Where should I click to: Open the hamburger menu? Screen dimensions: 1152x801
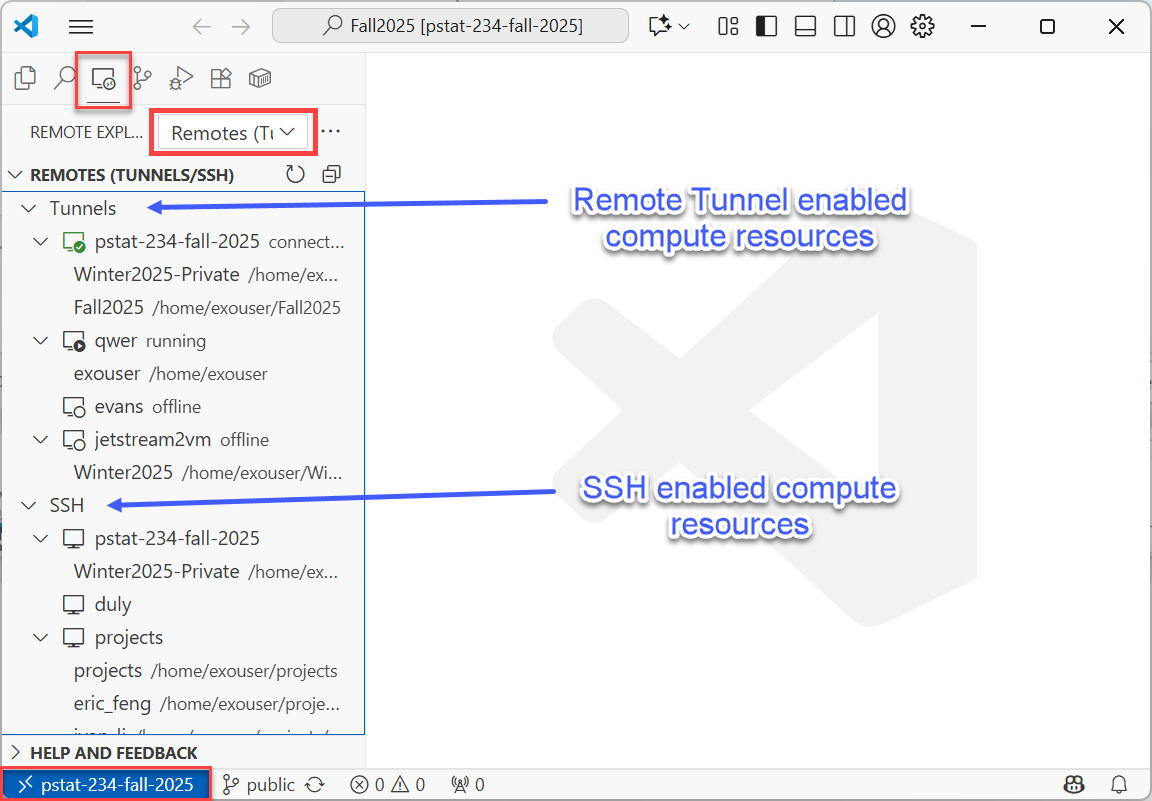tap(80, 26)
